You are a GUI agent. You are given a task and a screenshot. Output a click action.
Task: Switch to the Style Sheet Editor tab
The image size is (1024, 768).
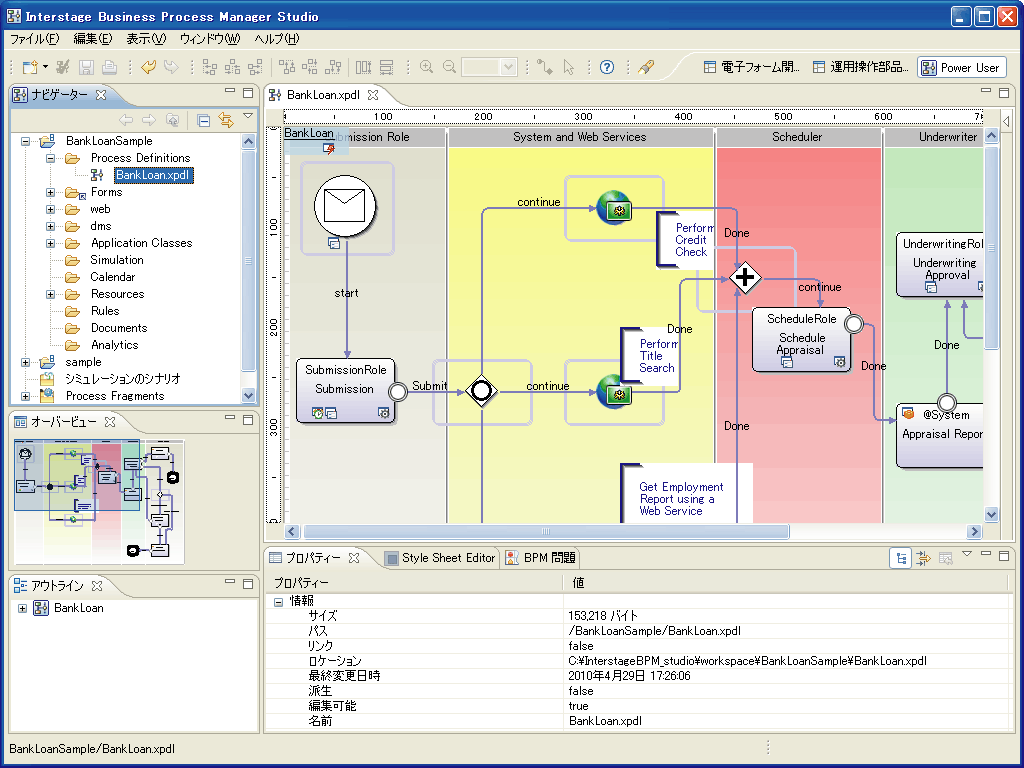click(441, 558)
